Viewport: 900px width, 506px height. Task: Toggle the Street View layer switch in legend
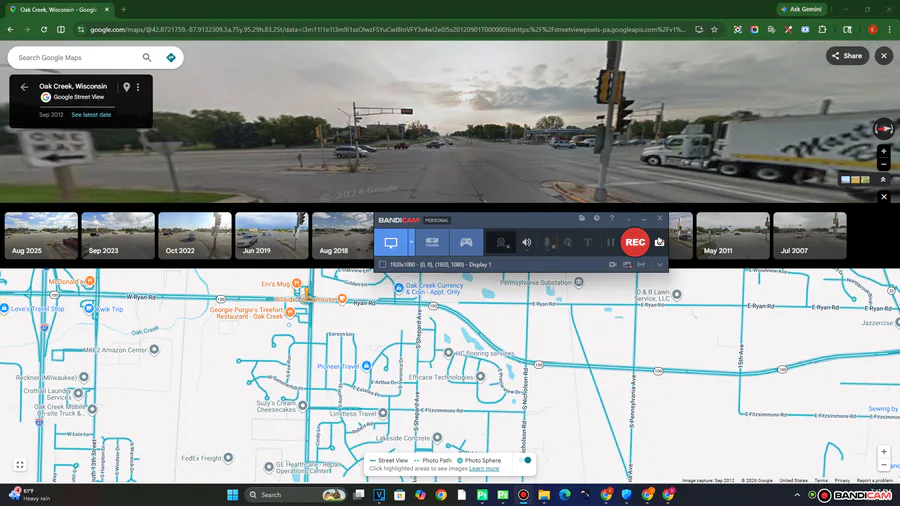click(x=525, y=460)
